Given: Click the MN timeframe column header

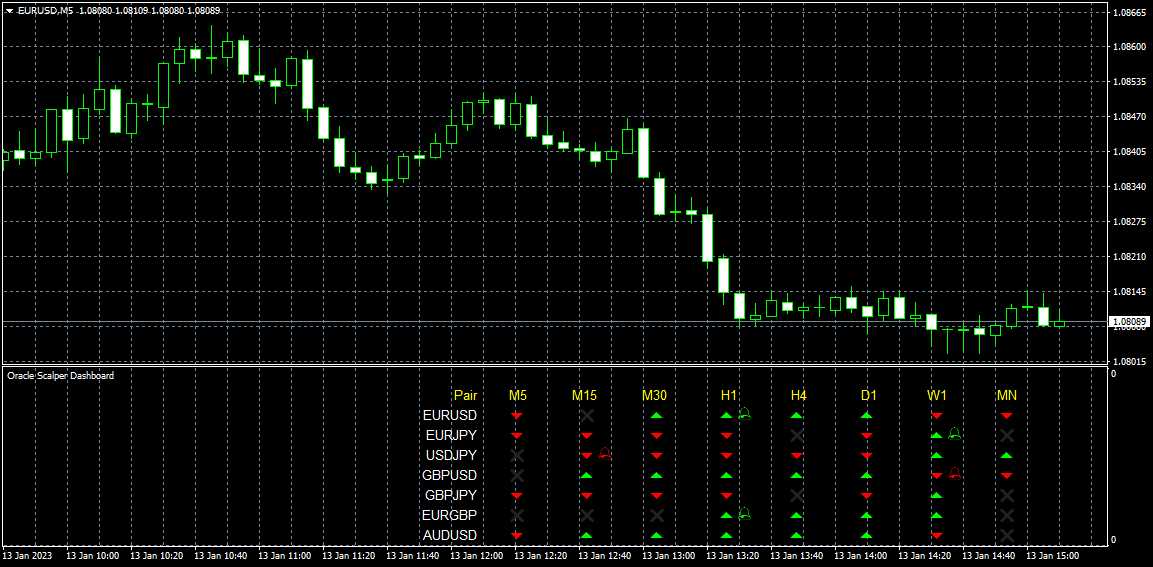Looking at the screenshot, I should pos(1007,396).
